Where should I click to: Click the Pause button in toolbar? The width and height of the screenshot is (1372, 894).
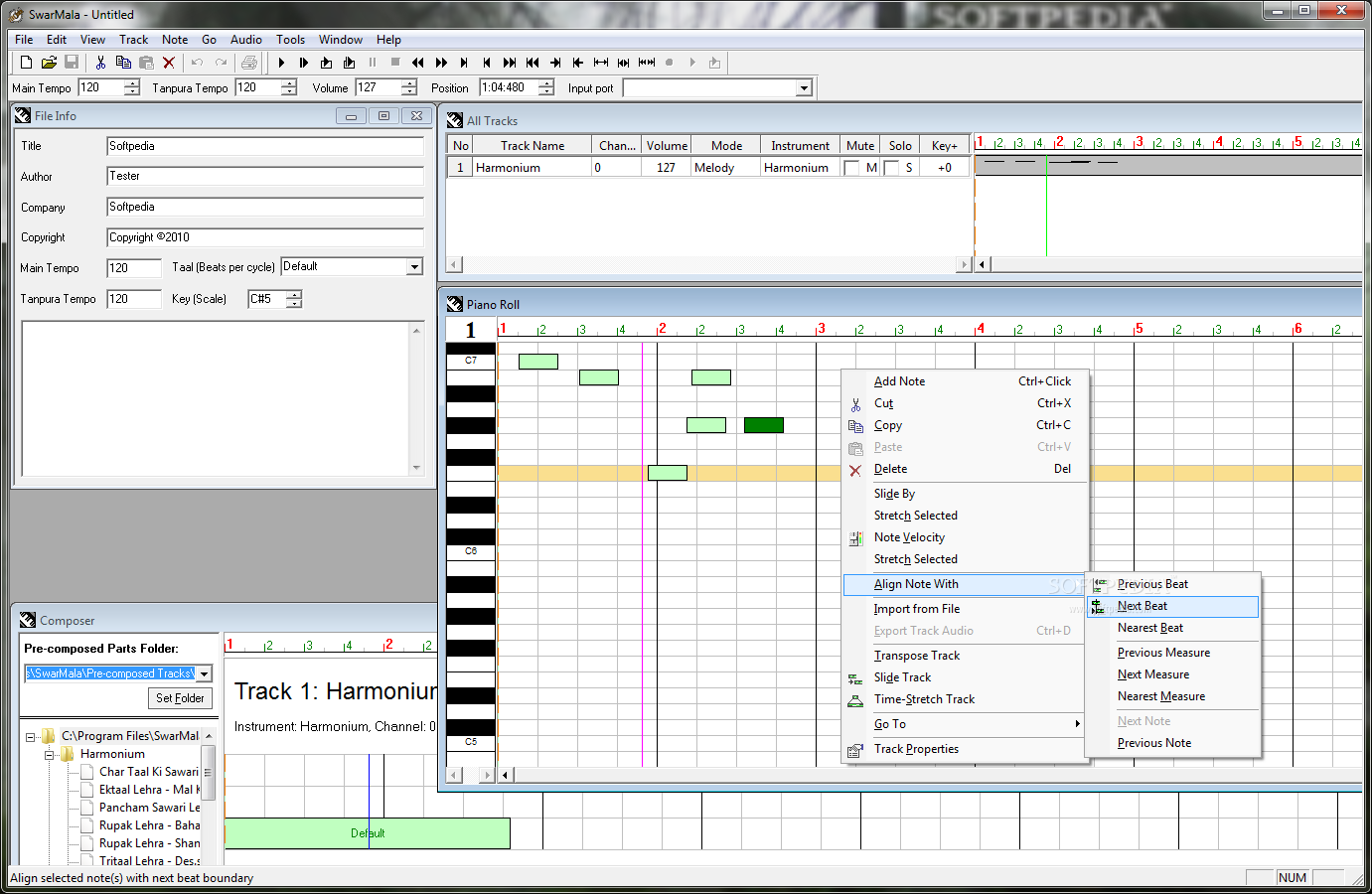pos(373,63)
